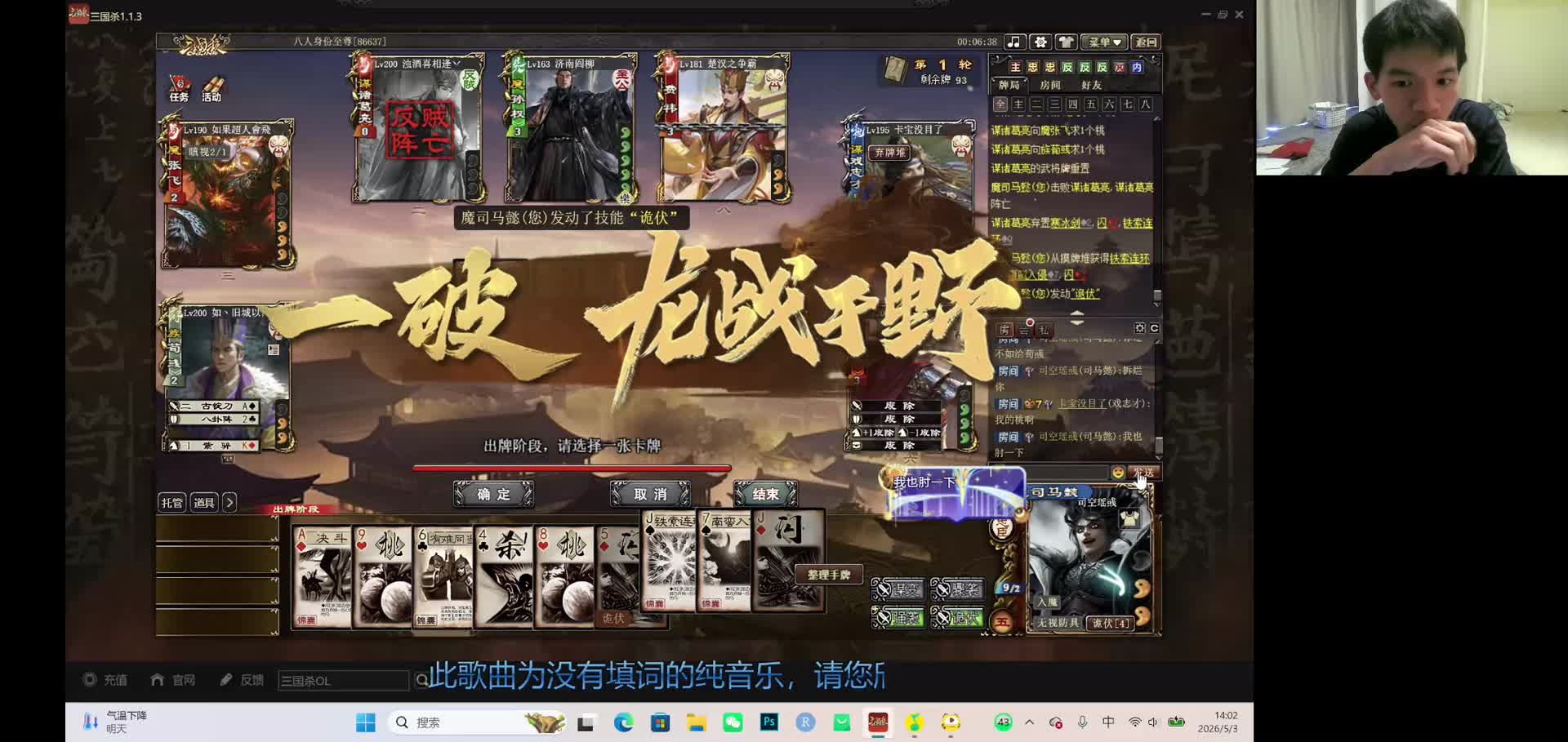Expand the arrow next to 道具
This screenshot has width=1568, height=742.
[229, 503]
